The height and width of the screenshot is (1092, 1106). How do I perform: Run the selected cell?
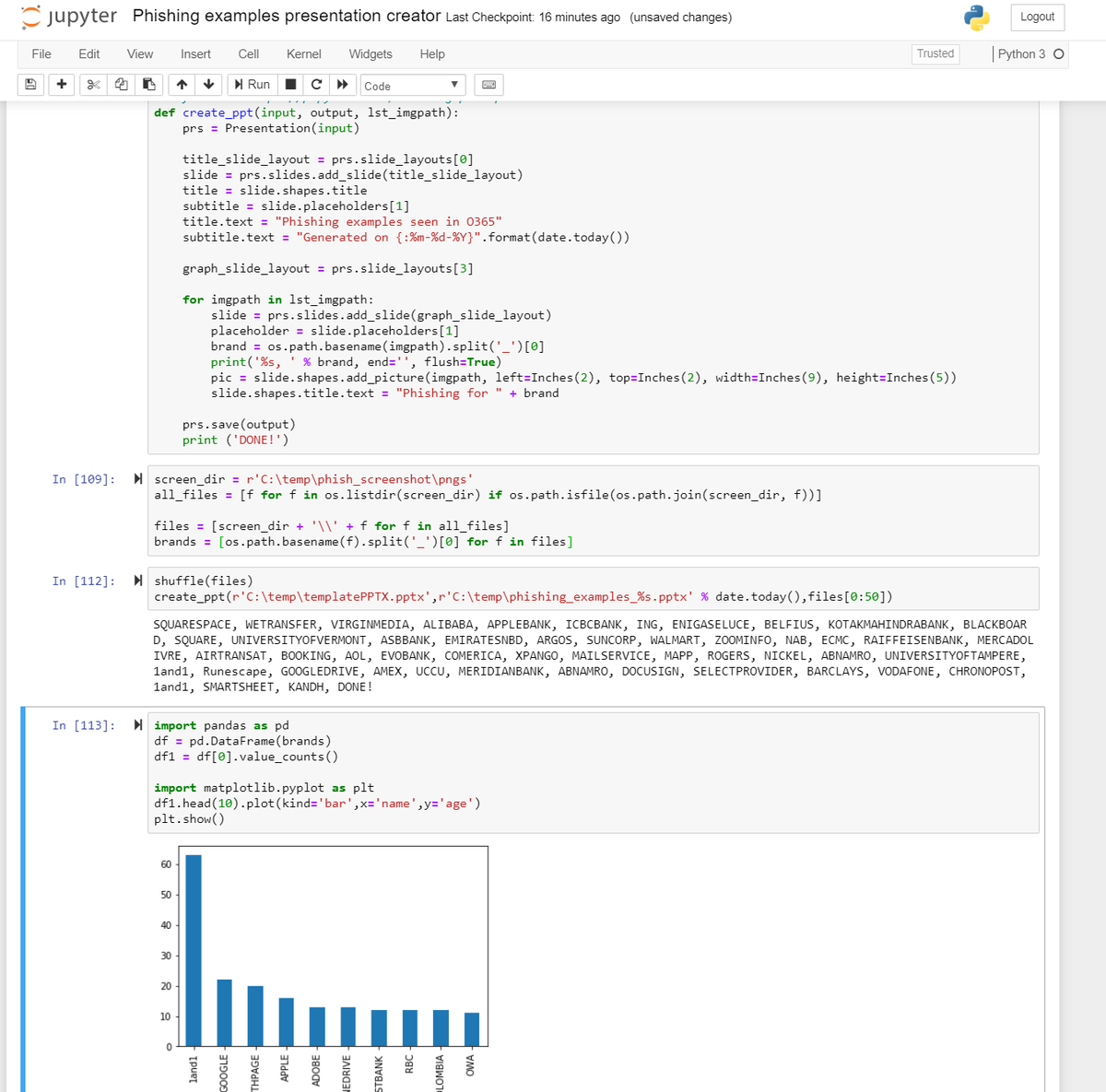(252, 85)
